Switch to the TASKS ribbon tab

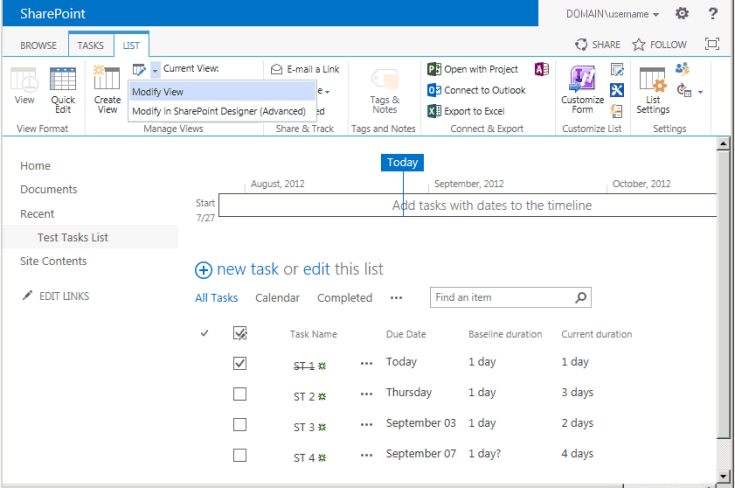pos(90,45)
